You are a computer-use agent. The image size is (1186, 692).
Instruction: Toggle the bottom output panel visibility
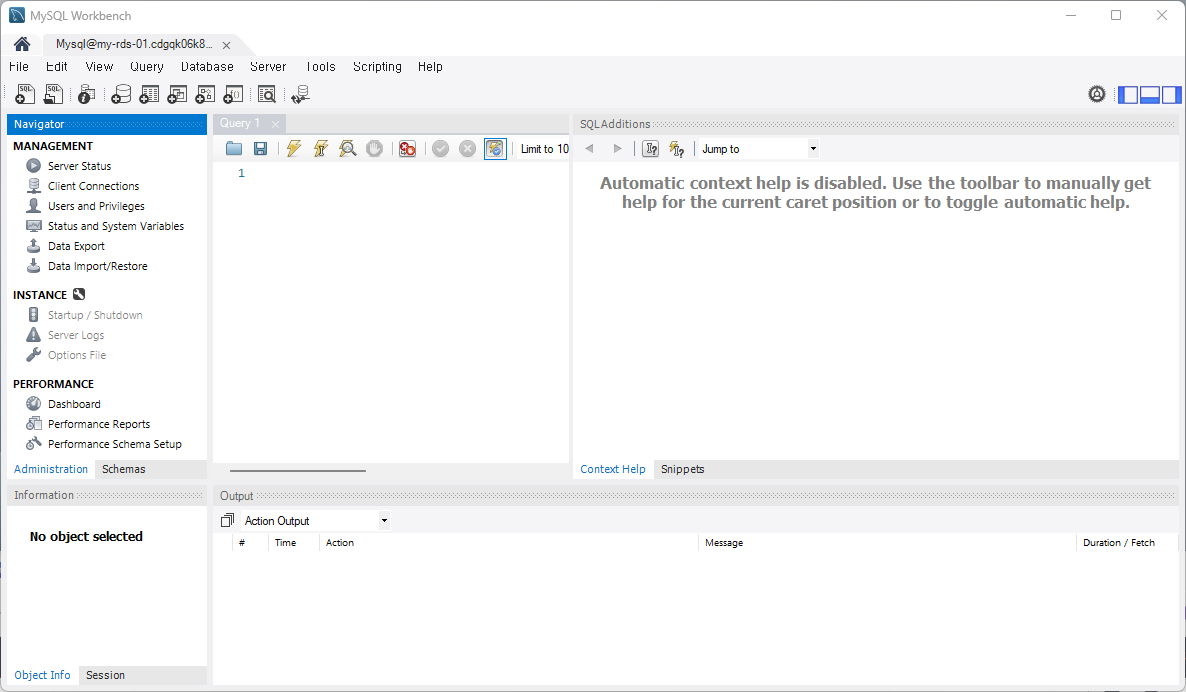1150,95
